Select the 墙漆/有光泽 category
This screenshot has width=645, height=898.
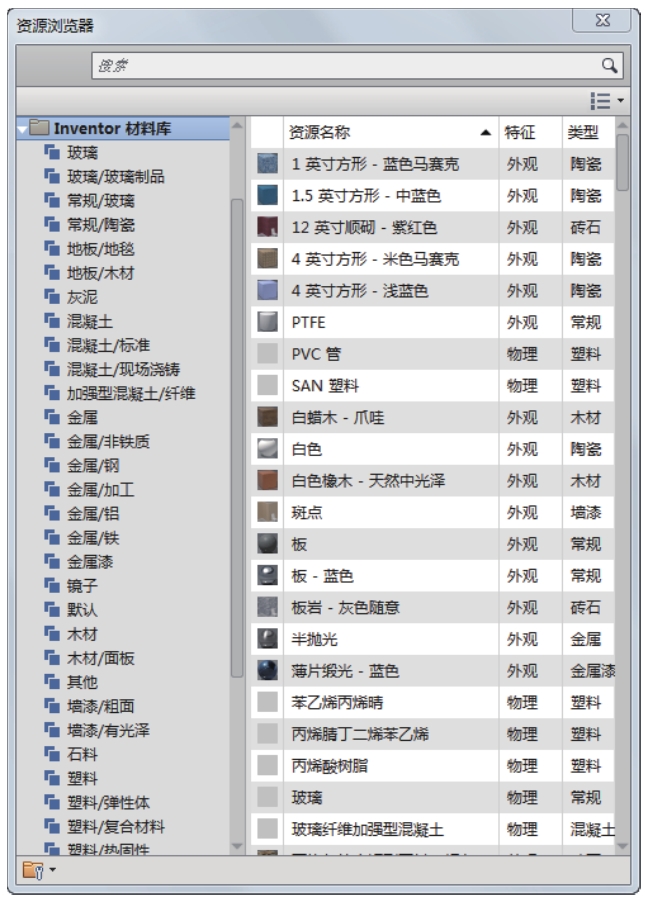click(108, 730)
